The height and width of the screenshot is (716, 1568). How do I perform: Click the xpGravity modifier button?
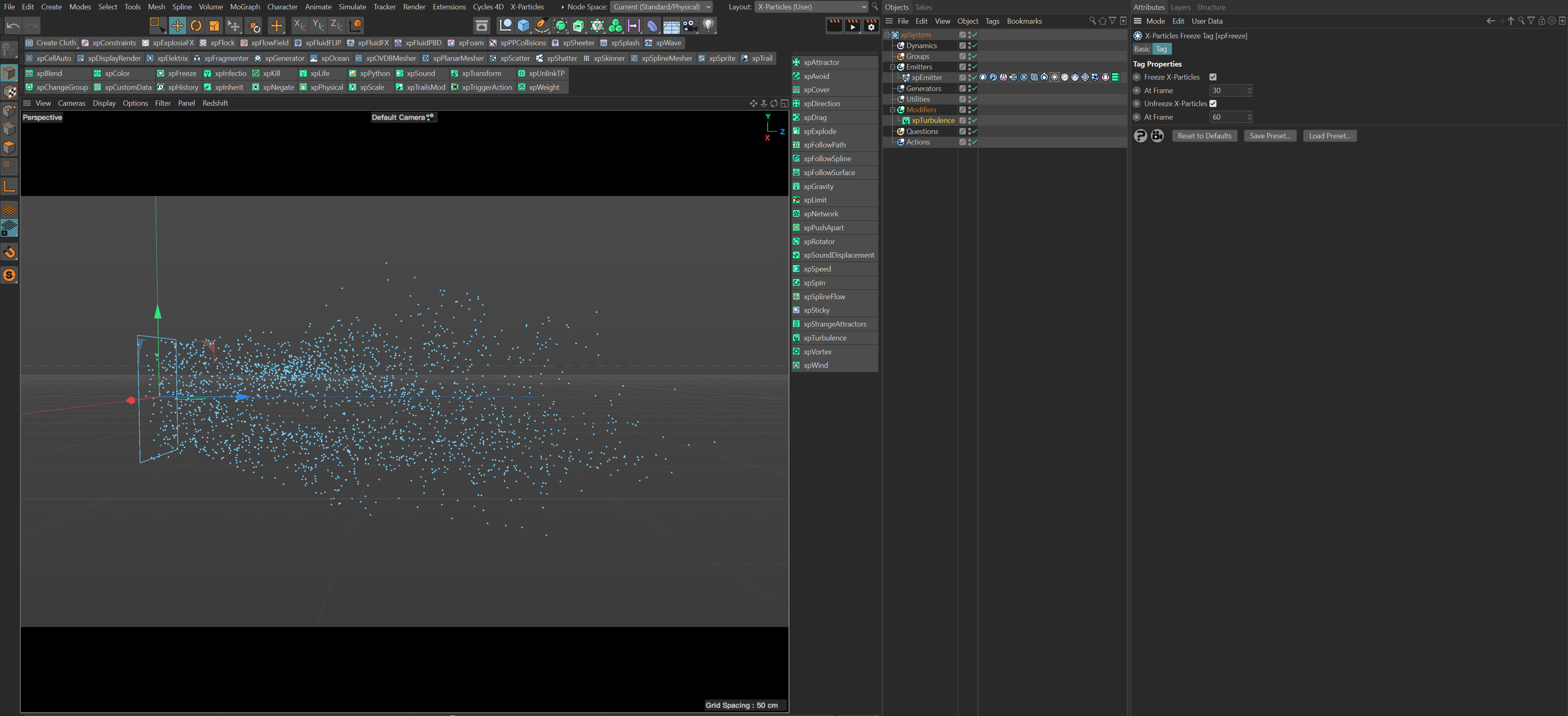pyautogui.click(x=835, y=187)
